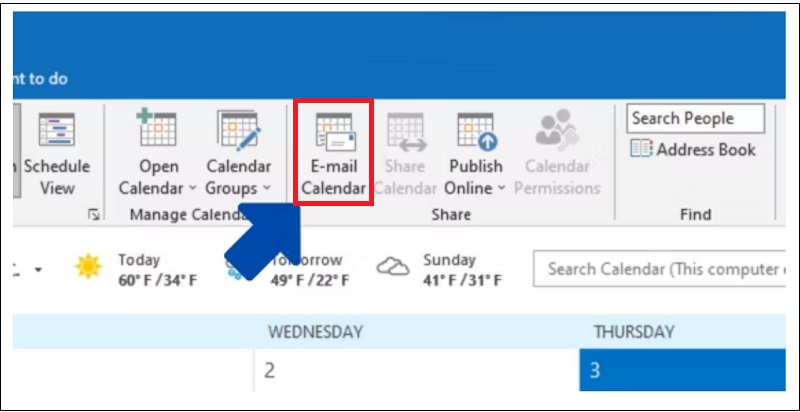The height and width of the screenshot is (412, 800).
Task: Click the greyed Share Calendar icon
Action: point(406,131)
